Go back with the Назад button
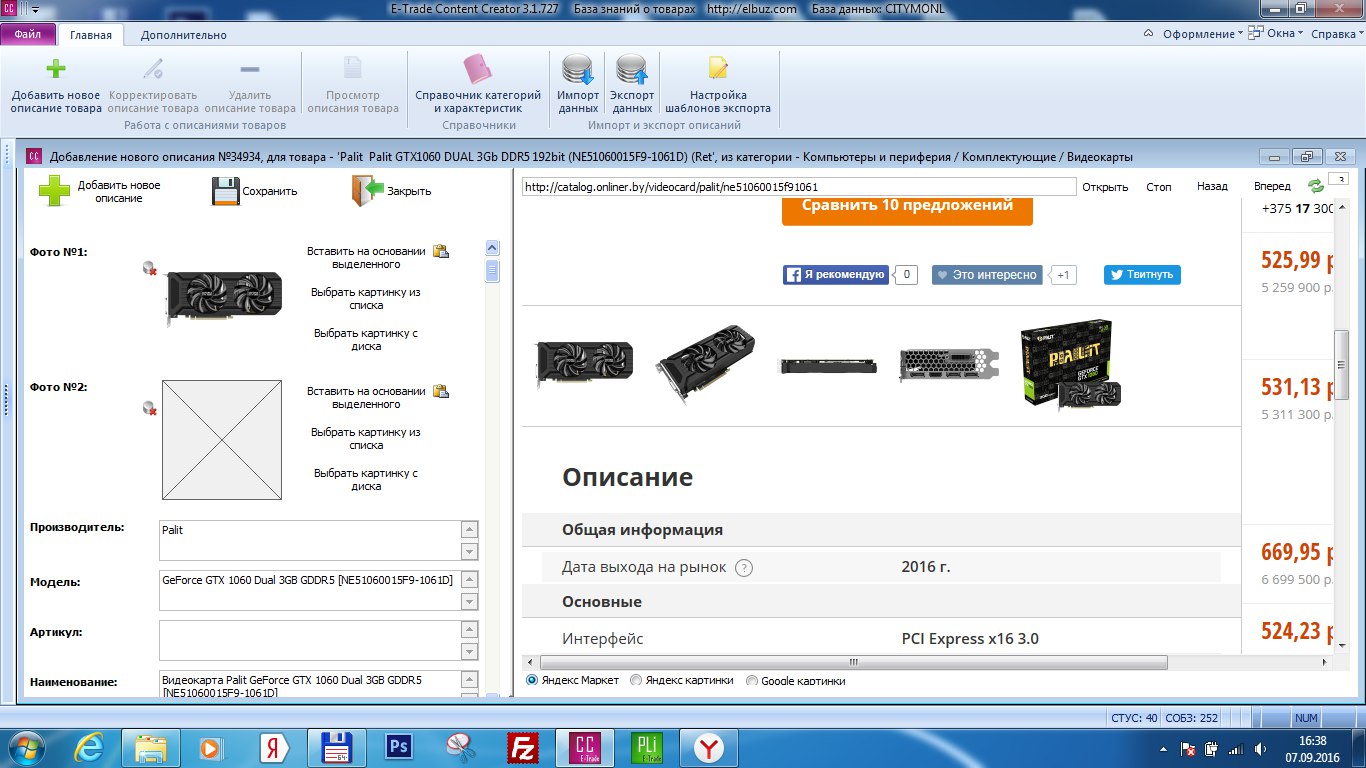The width and height of the screenshot is (1366, 768). (x=1212, y=187)
